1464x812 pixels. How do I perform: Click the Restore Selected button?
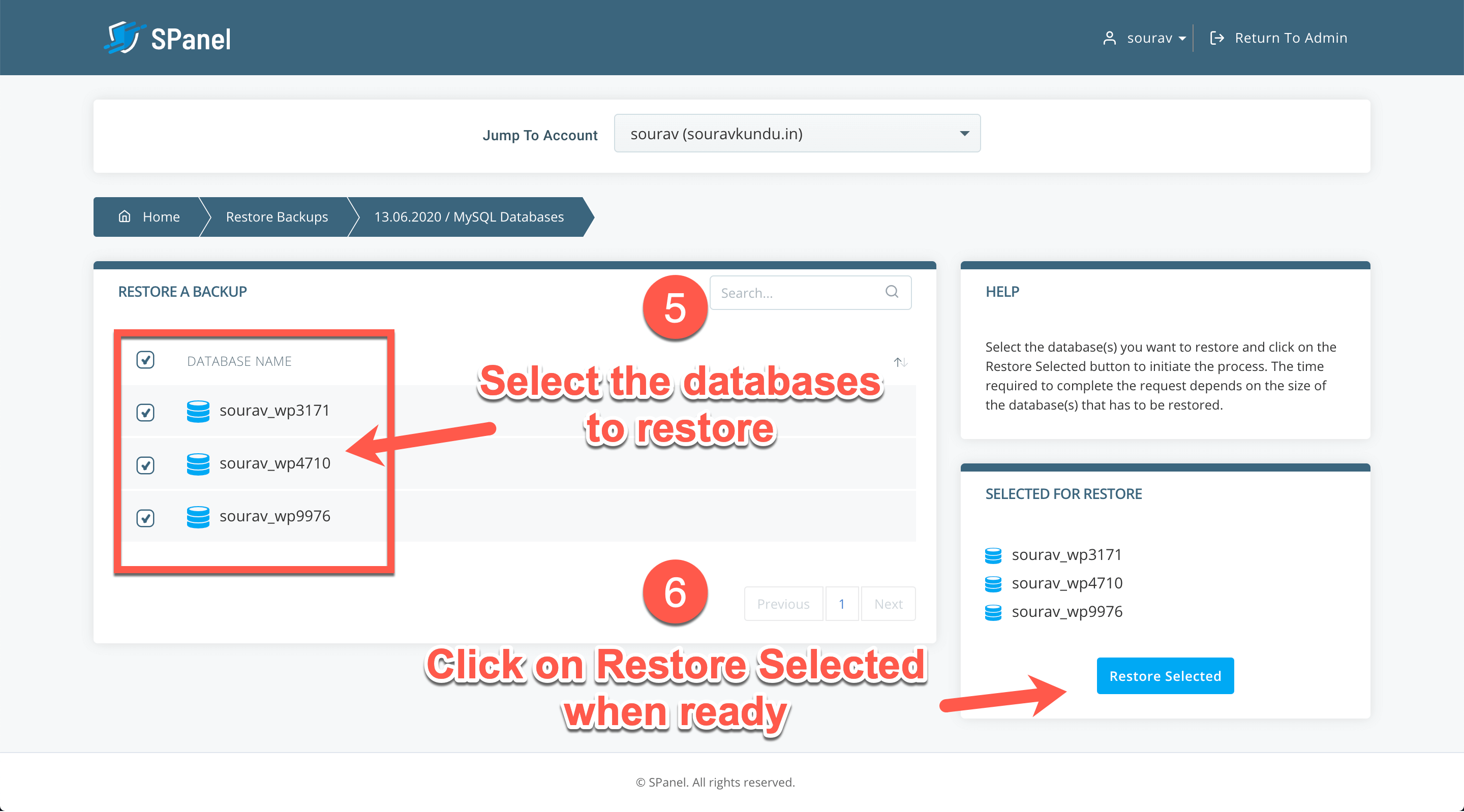coord(1165,676)
